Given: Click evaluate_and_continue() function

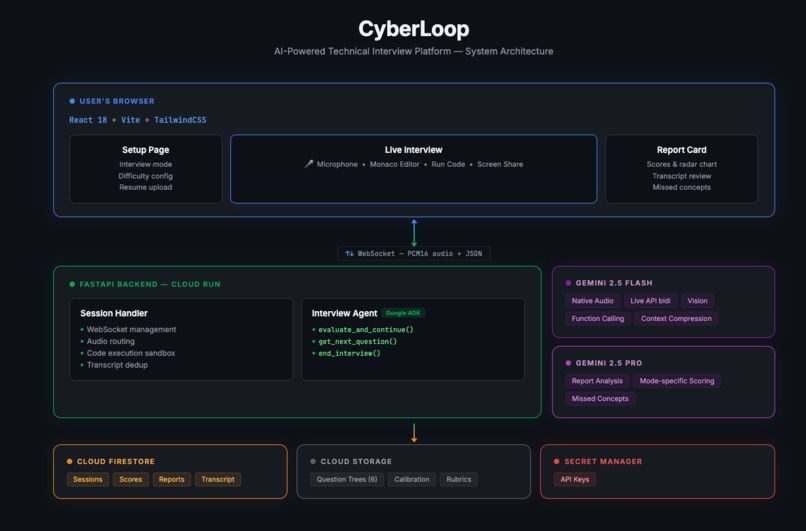Looking at the screenshot, I should 366,329.
